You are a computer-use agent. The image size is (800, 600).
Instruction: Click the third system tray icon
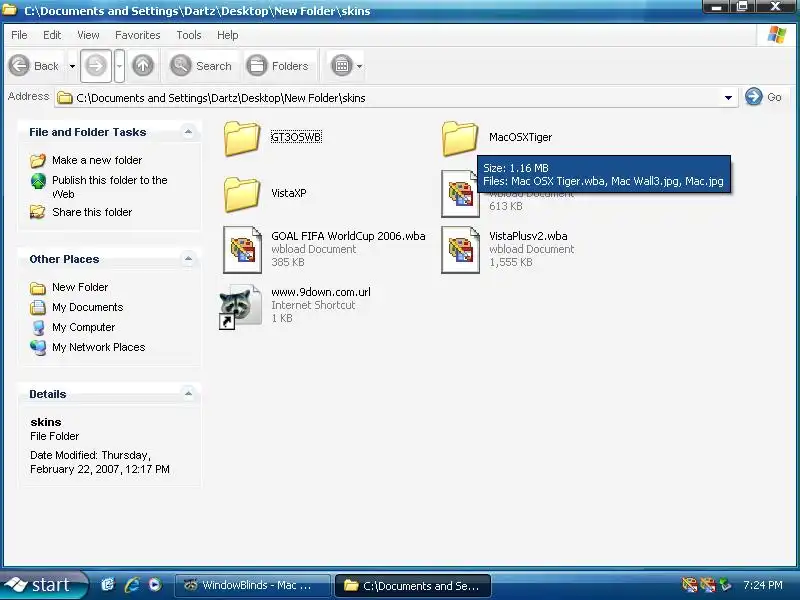pos(725,585)
